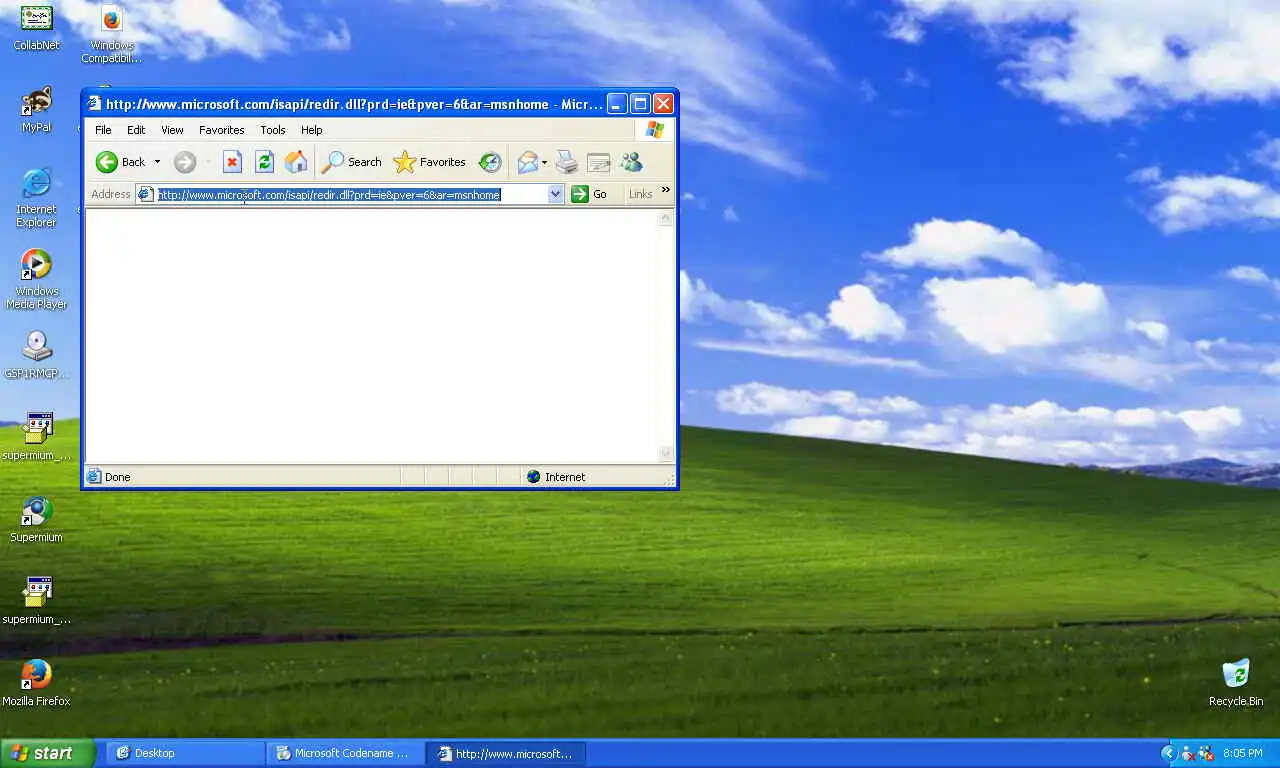Viewport: 1280px width, 768px height.
Task: Select the Mozilla Firefox desktop icon
Action: tap(37, 684)
